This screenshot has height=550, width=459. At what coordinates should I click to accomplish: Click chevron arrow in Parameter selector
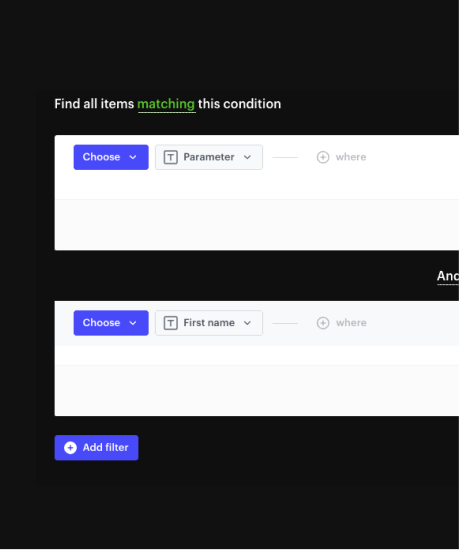point(247,157)
